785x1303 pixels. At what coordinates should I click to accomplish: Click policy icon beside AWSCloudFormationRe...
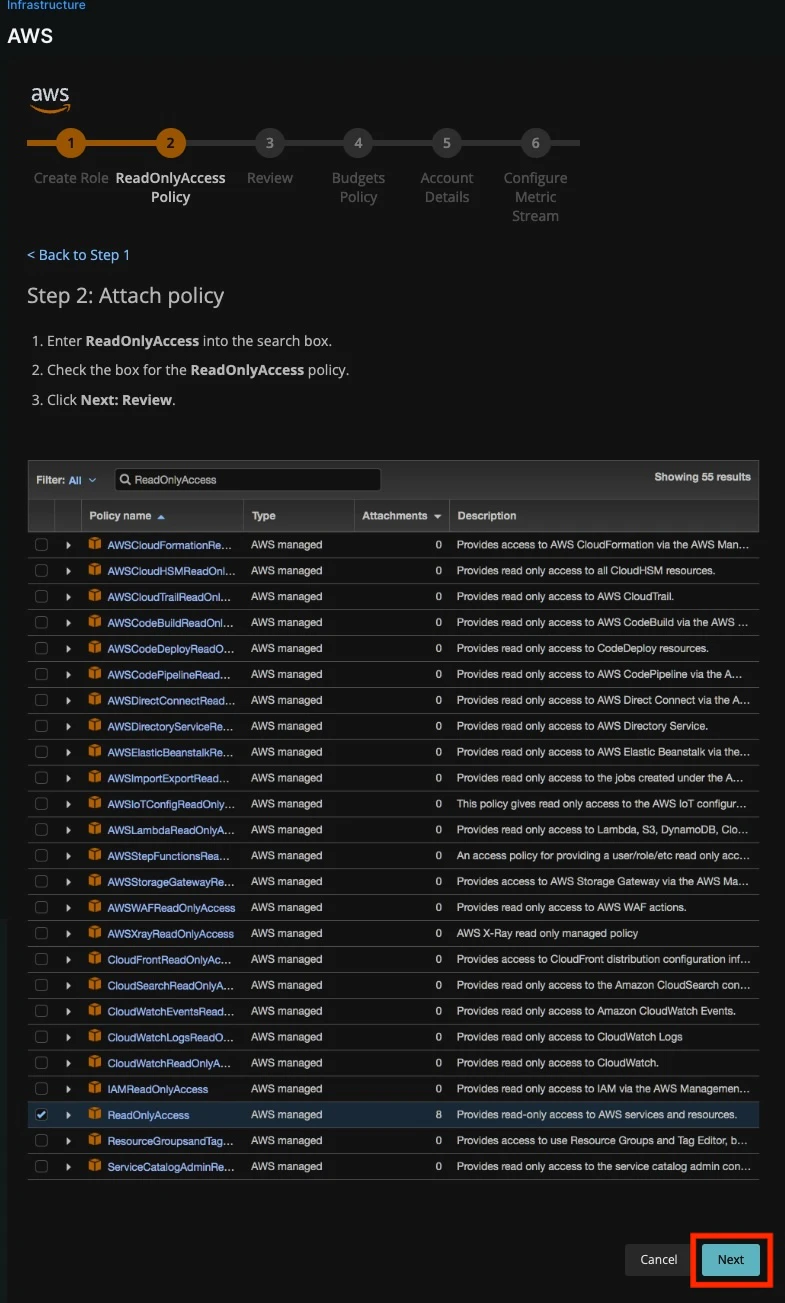pyautogui.click(x=95, y=544)
